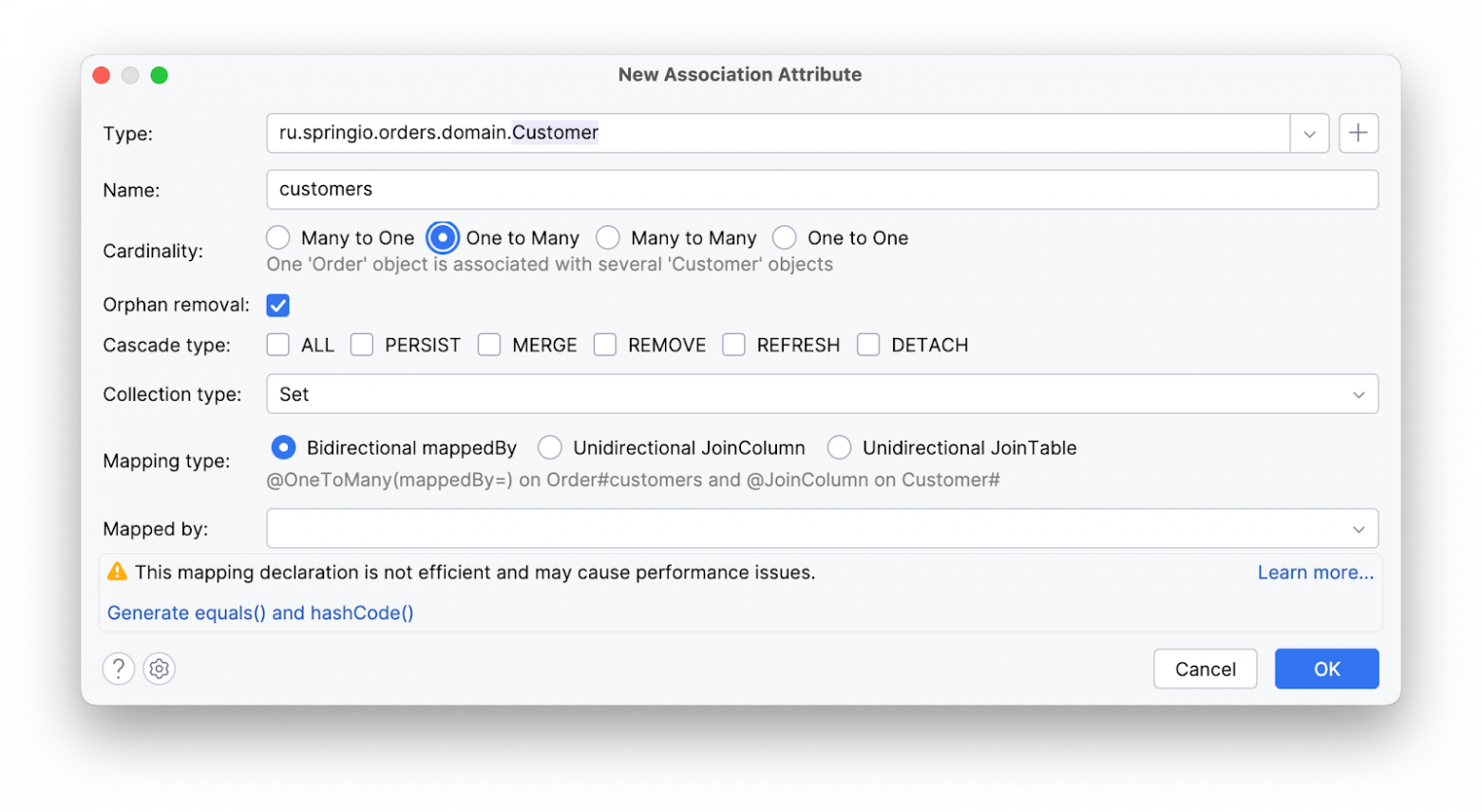1482x812 pixels.
Task: Open the Collection type dropdown
Action: (1358, 394)
